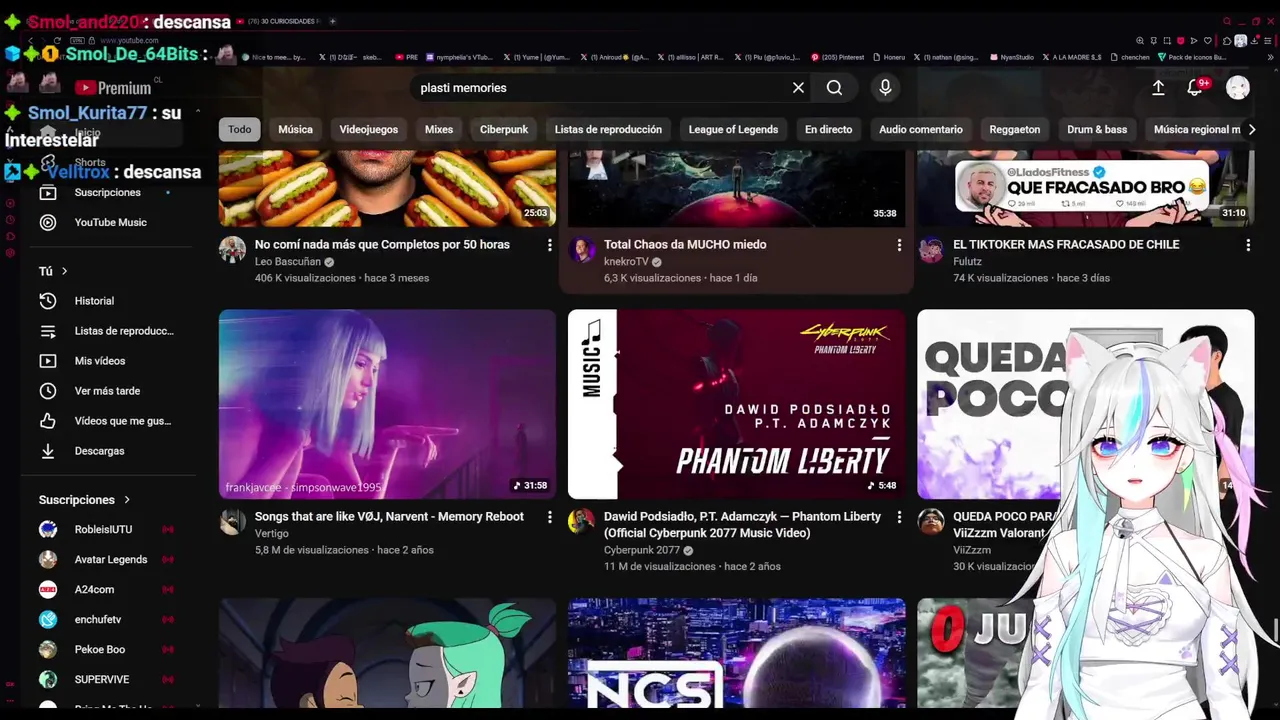Open options for the Completos video

(549, 245)
